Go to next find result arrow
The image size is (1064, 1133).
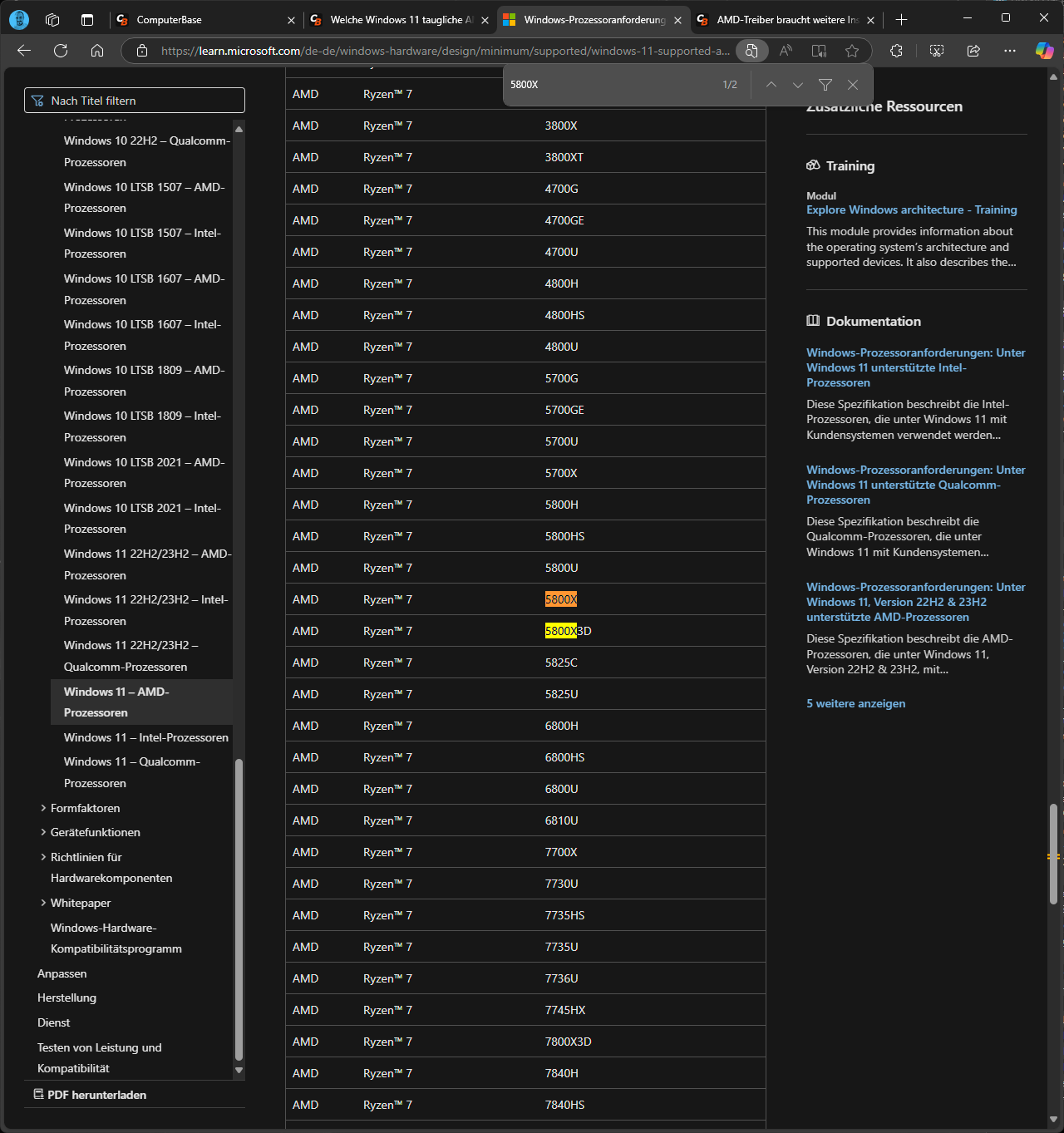798,85
